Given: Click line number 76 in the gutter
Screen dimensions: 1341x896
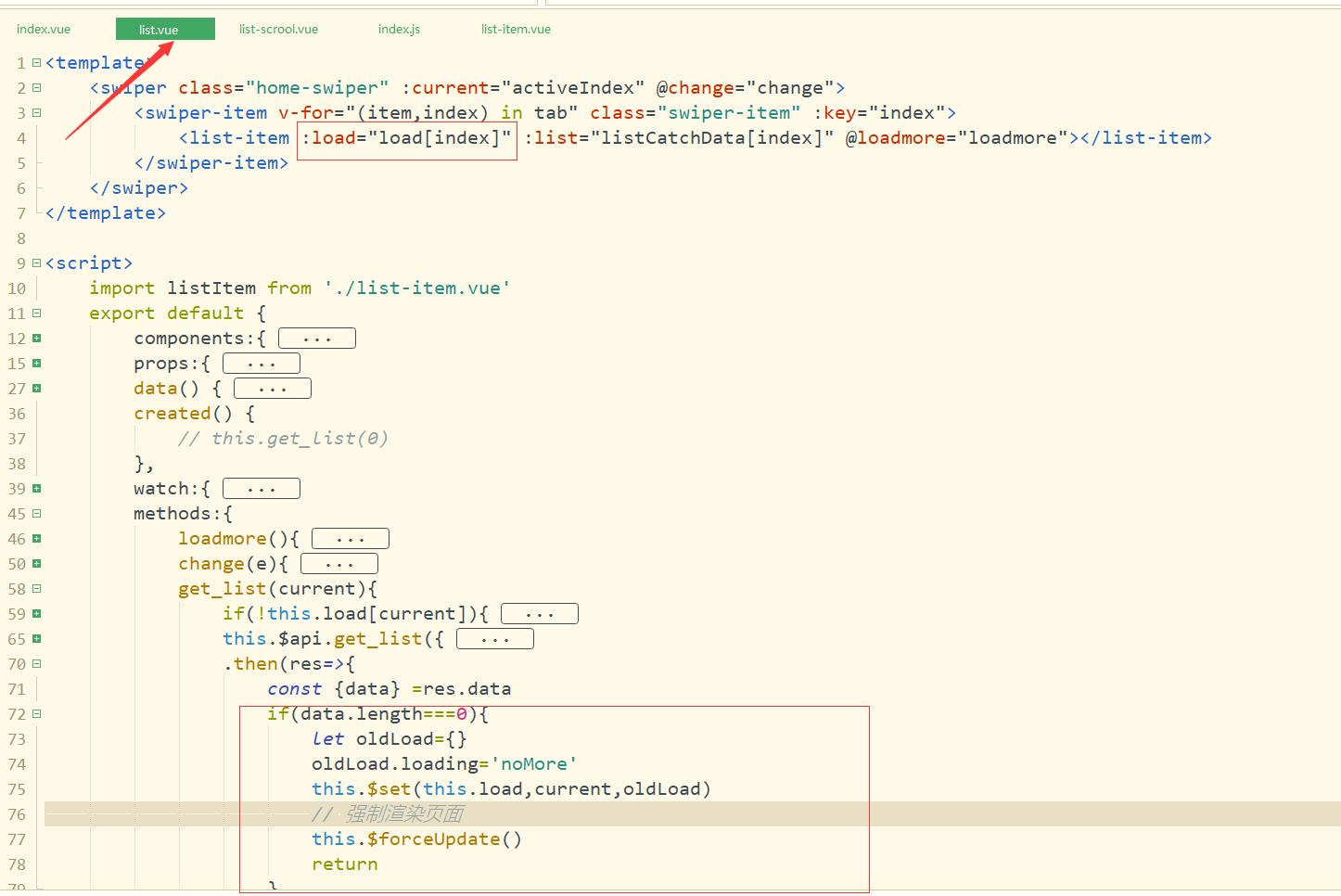Looking at the screenshot, I should (17, 814).
